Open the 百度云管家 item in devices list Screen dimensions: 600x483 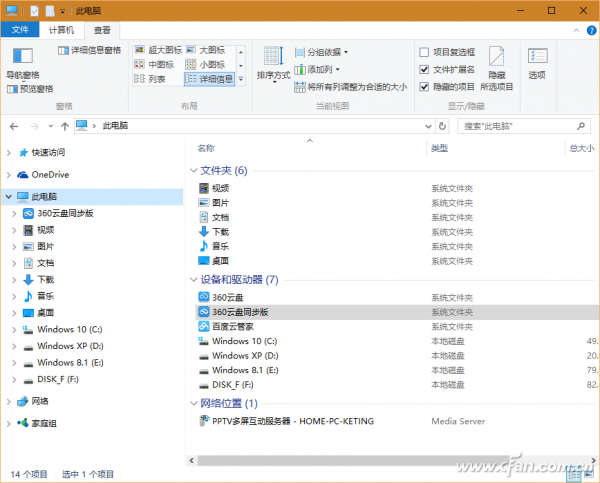coord(233,326)
